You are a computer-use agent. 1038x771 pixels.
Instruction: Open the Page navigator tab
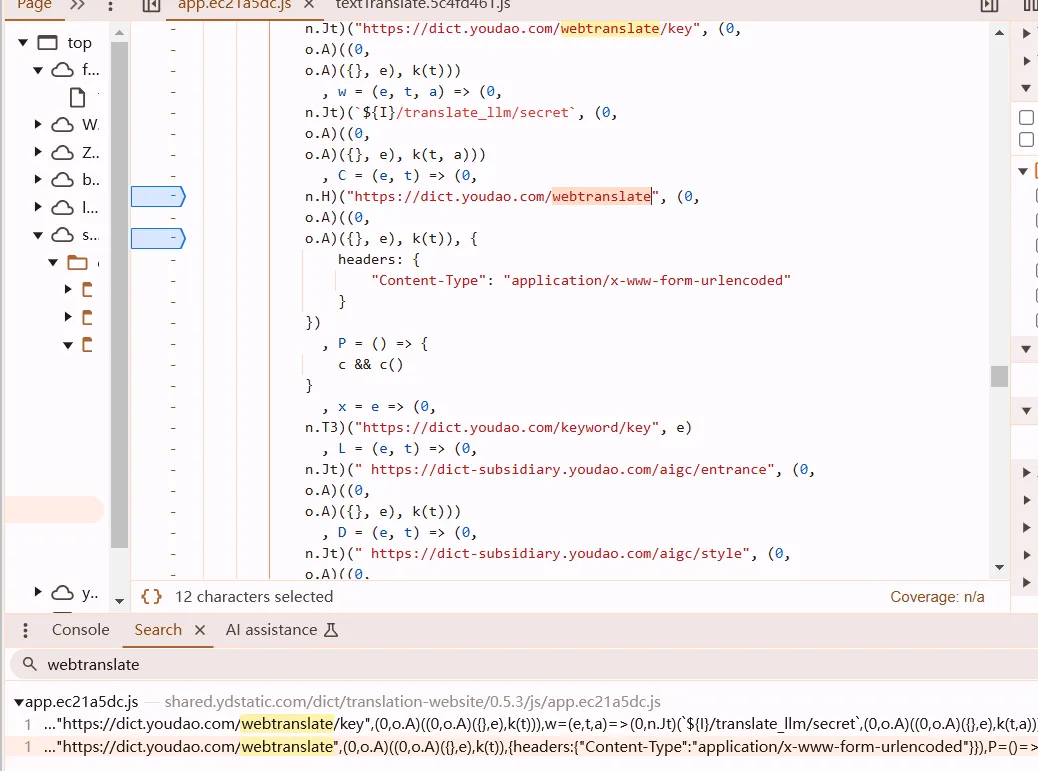tap(34, 5)
